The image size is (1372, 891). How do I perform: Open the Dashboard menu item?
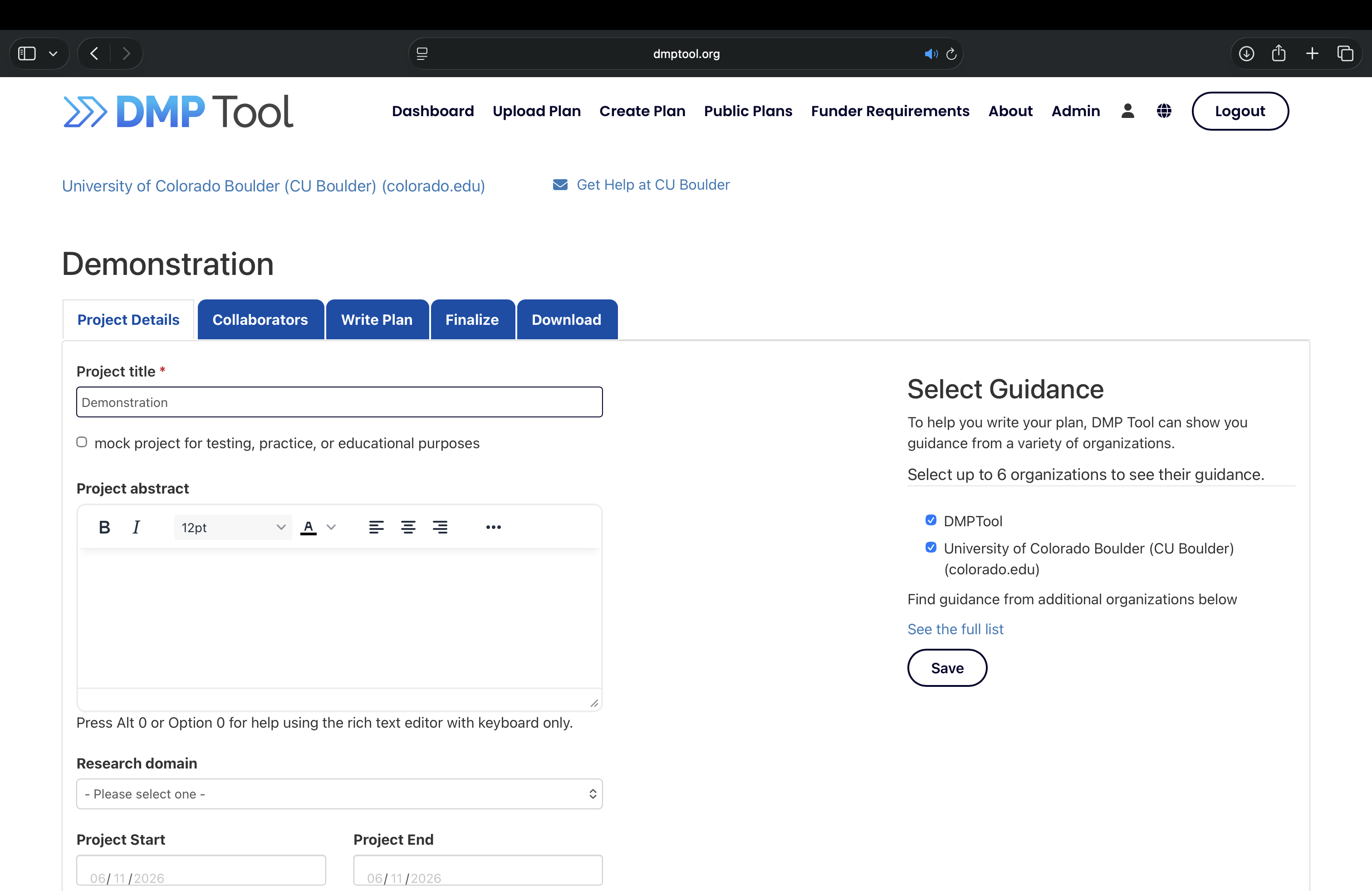(x=433, y=111)
